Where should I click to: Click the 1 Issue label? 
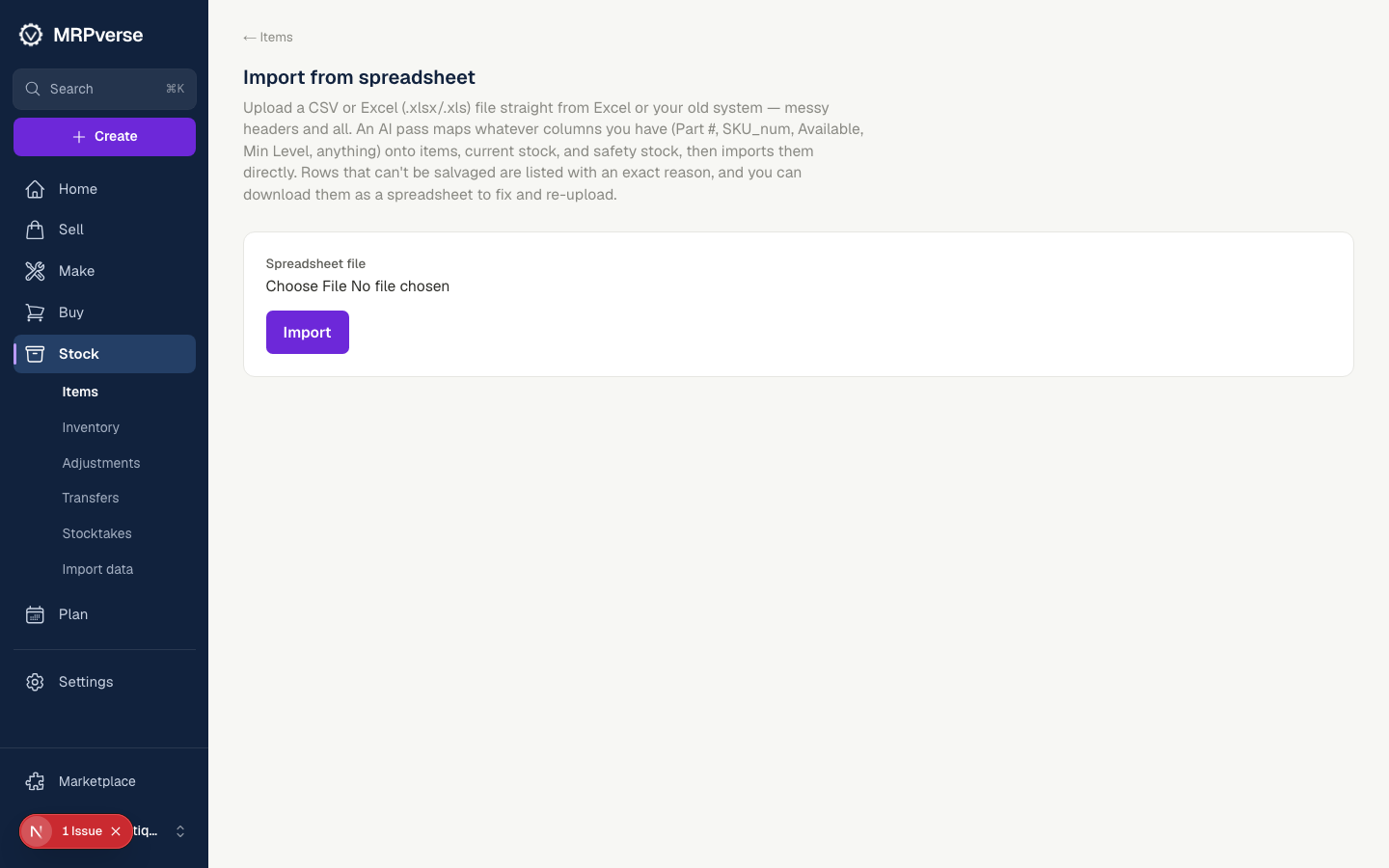[x=82, y=831]
